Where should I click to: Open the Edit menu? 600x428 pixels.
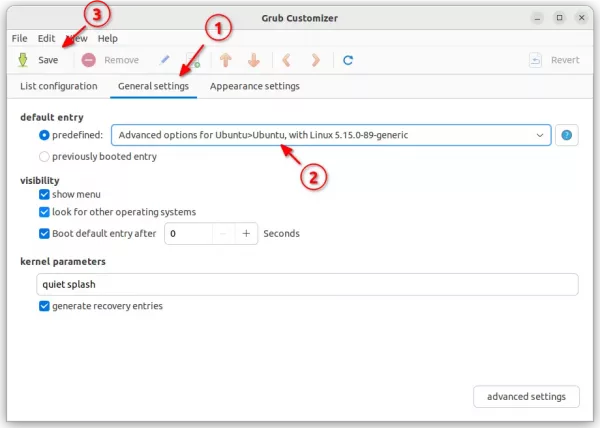[46, 38]
